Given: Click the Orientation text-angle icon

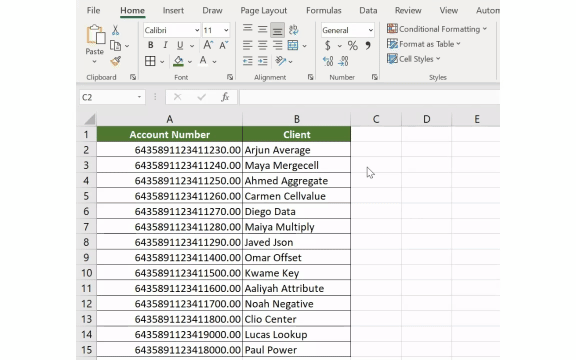Looking at the screenshot, I should (x=280, y=61).
